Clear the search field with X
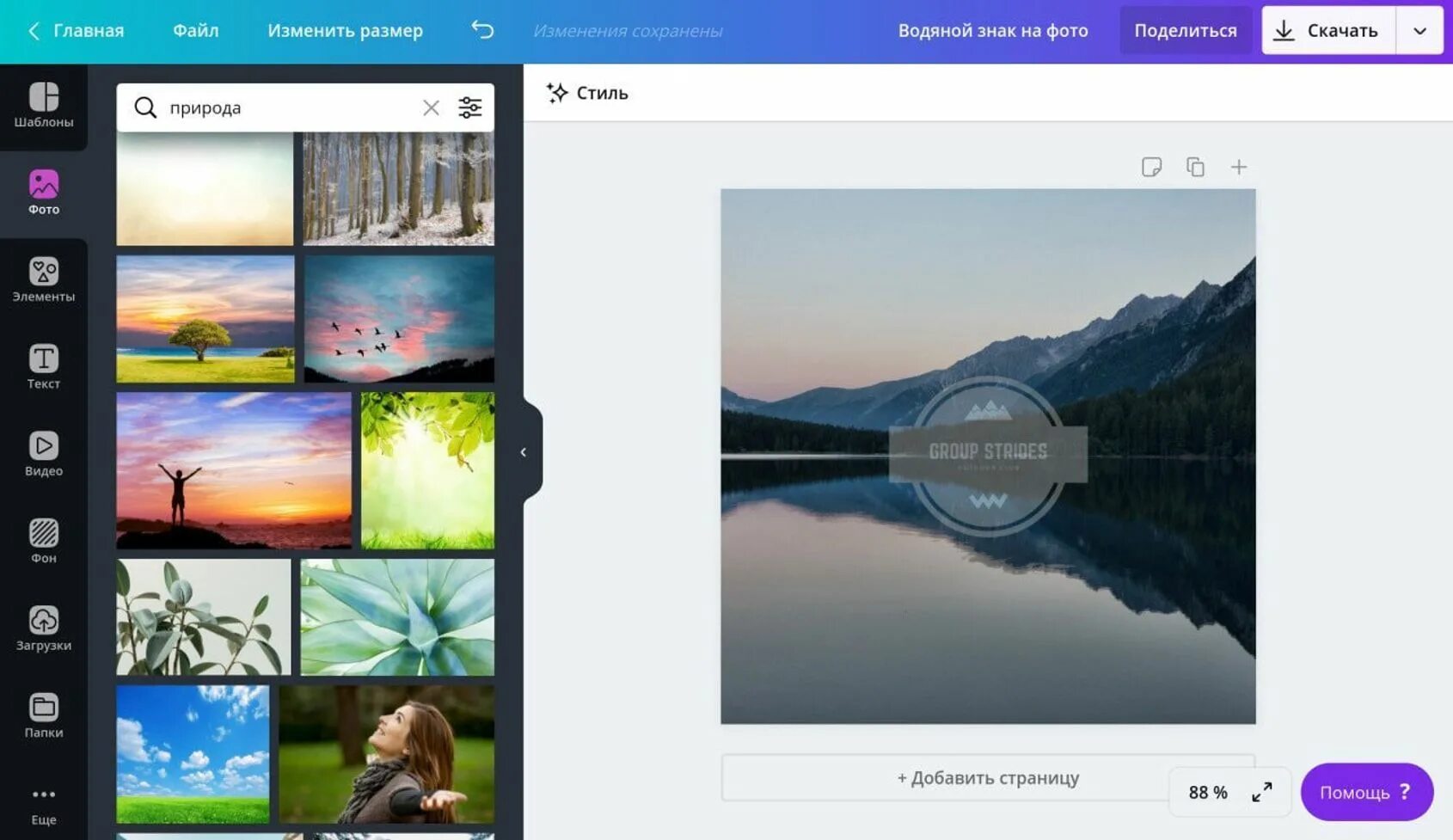This screenshot has width=1453, height=840. point(431,107)
